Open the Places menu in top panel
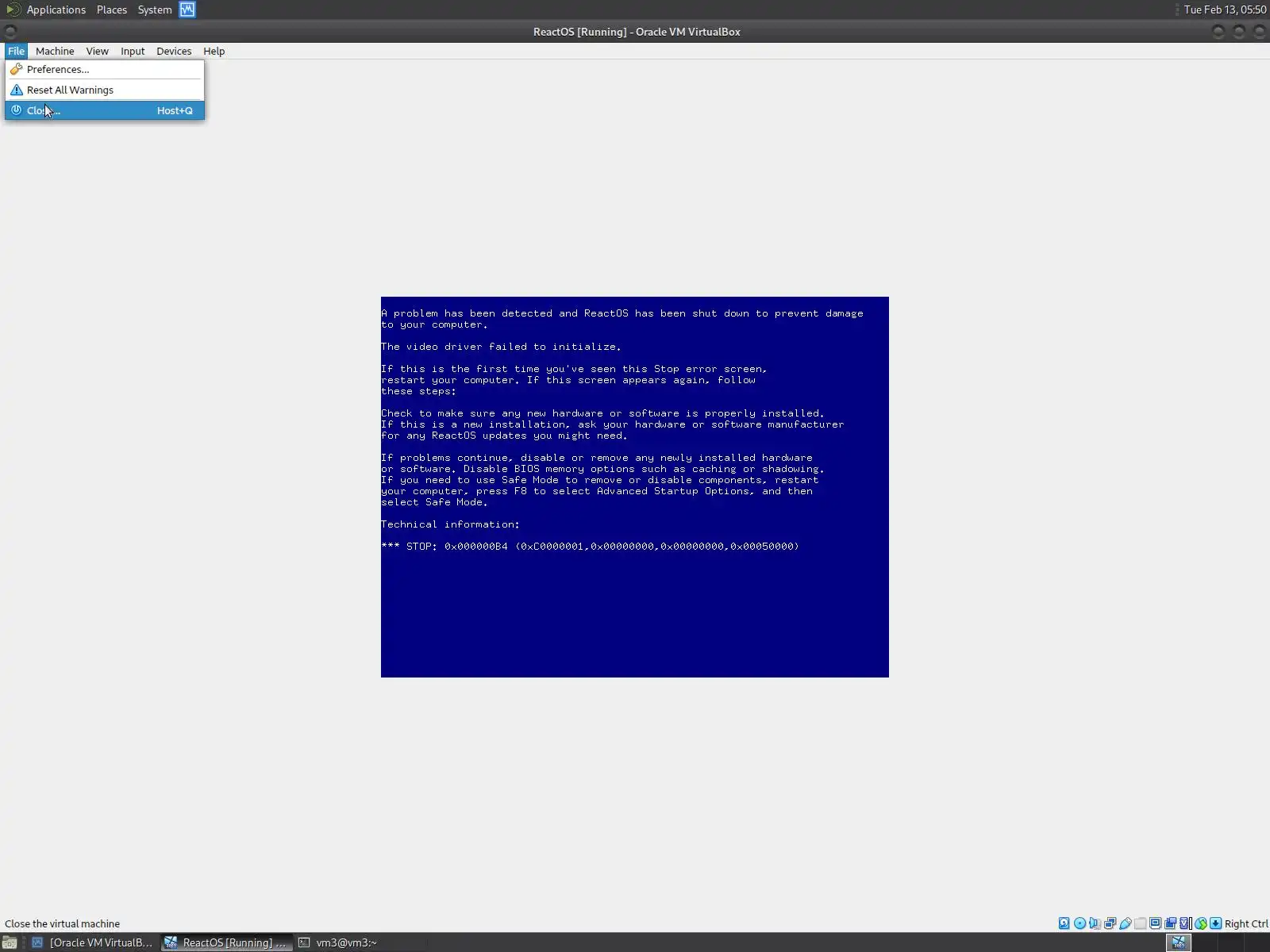 pyautogui.click(x=112, y=10)
